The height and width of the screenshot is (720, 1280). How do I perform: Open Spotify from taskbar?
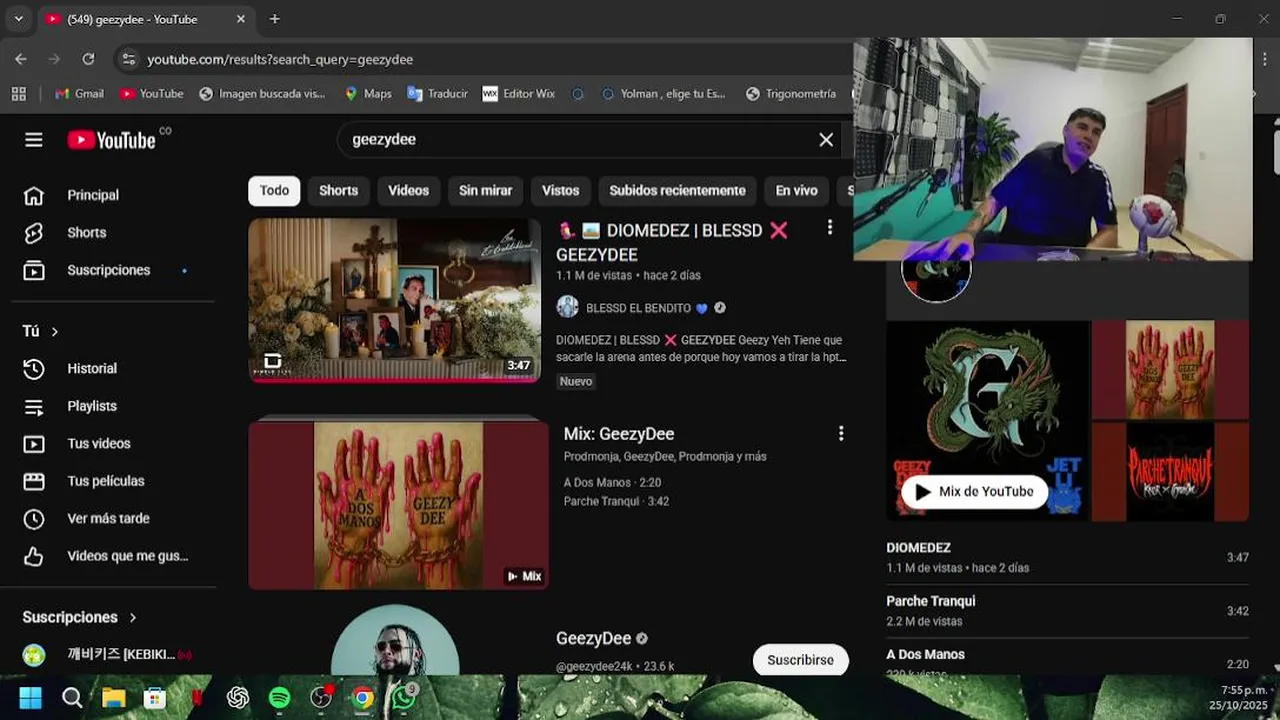click(279, 698)
